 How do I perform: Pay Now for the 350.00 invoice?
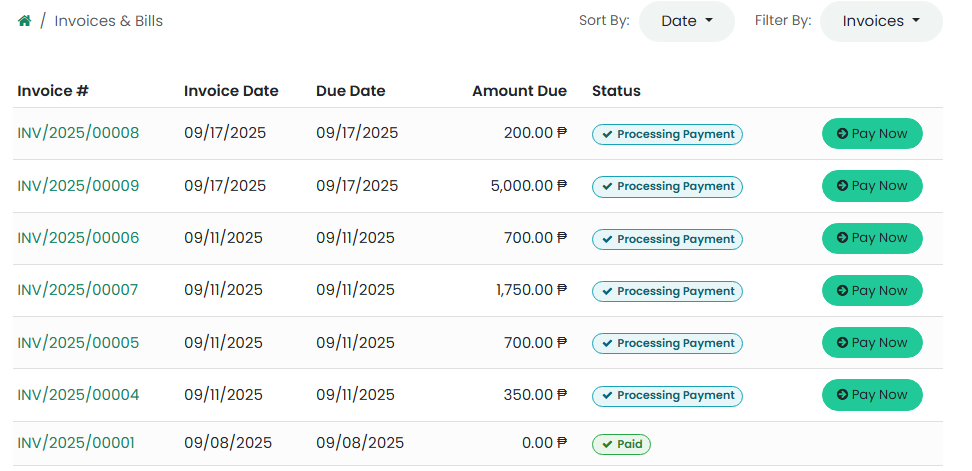point(871,395)
